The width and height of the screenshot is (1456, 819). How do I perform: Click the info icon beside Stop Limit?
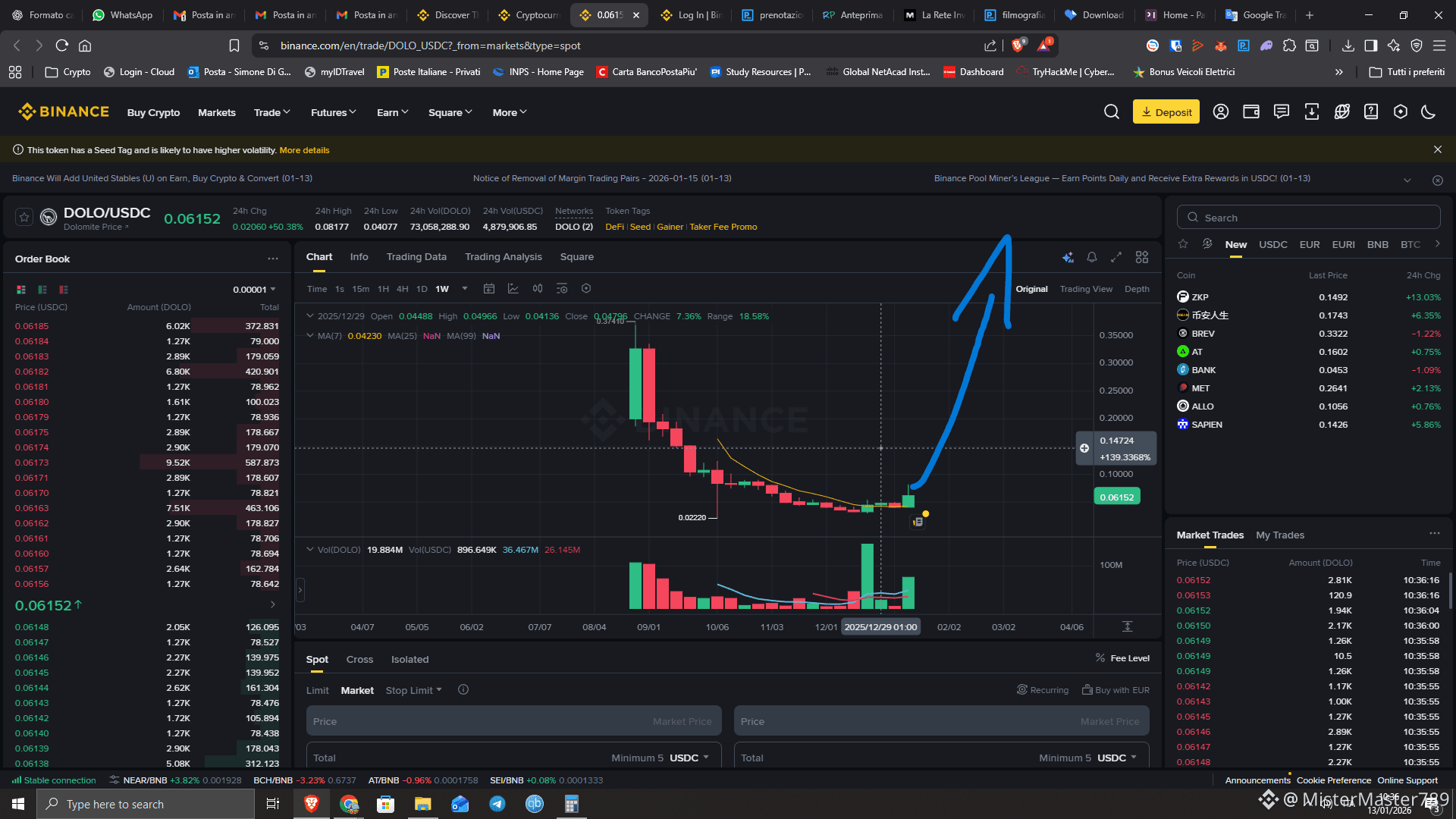pyautogui.click(x=463, y=690)
